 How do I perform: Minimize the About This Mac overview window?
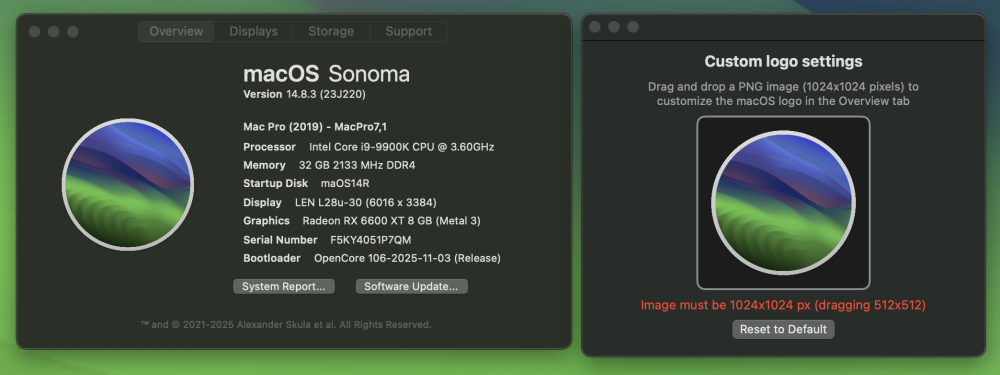pos(54,31)
